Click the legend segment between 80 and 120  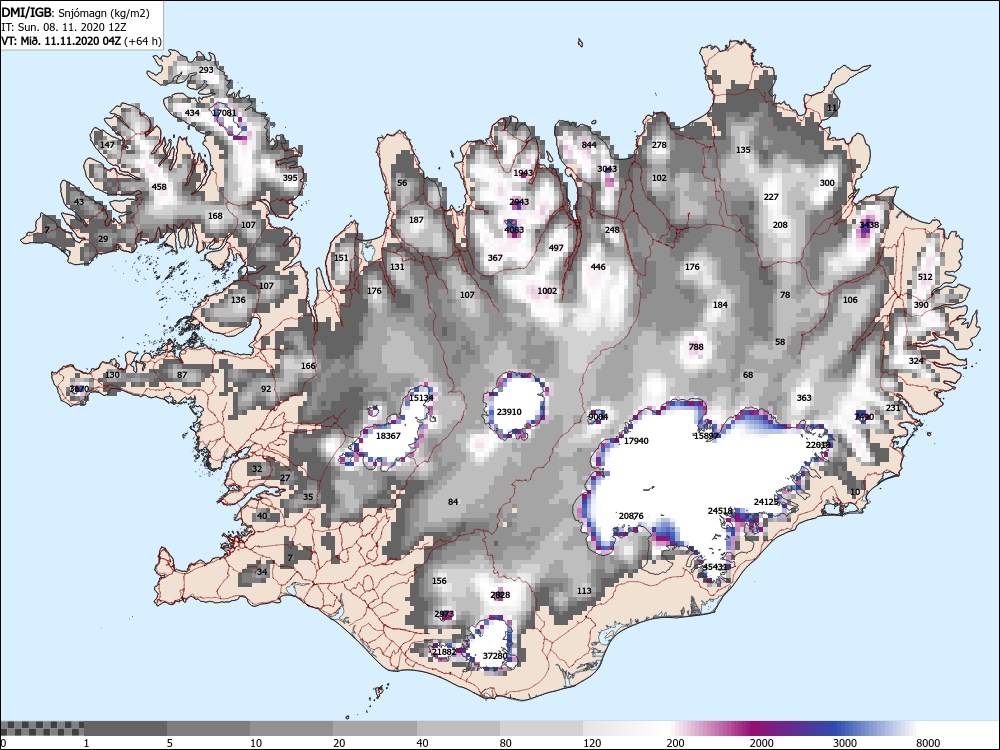[x=541, y=728]
